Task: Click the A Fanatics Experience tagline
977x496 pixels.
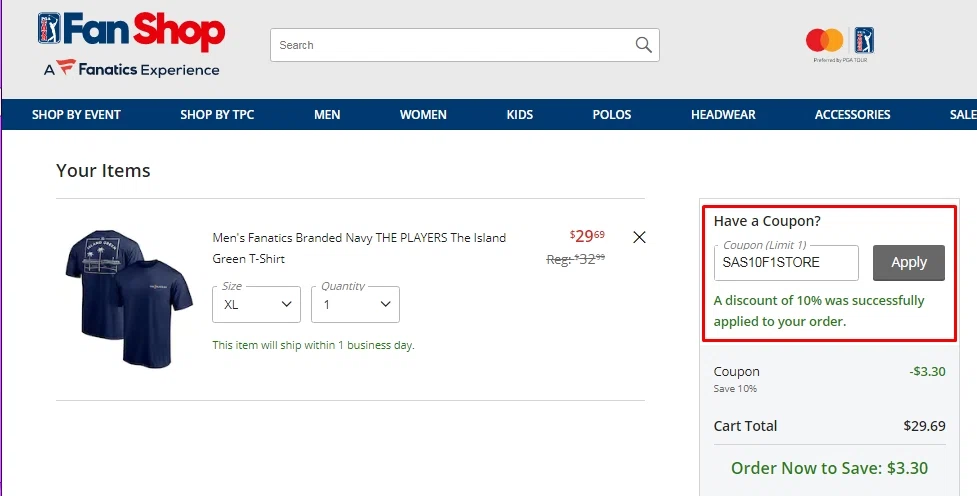Action: click(x=131, y=68)
